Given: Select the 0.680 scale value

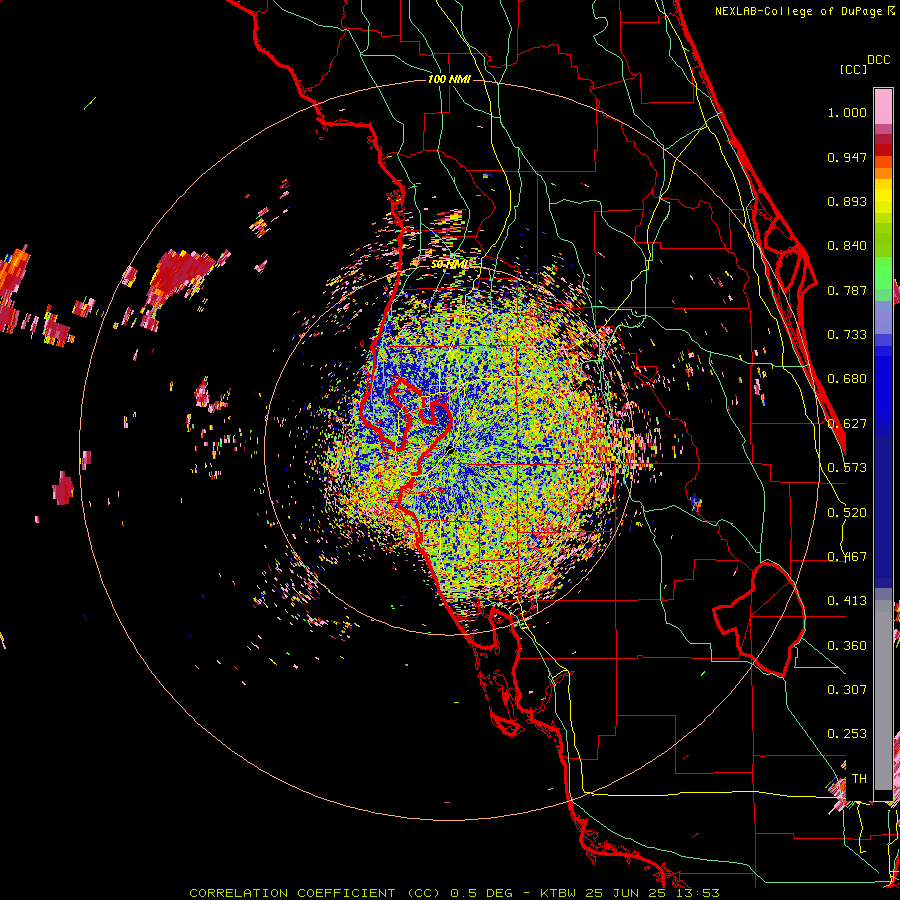Looking at the screenshot, I should tap(847, 379).
